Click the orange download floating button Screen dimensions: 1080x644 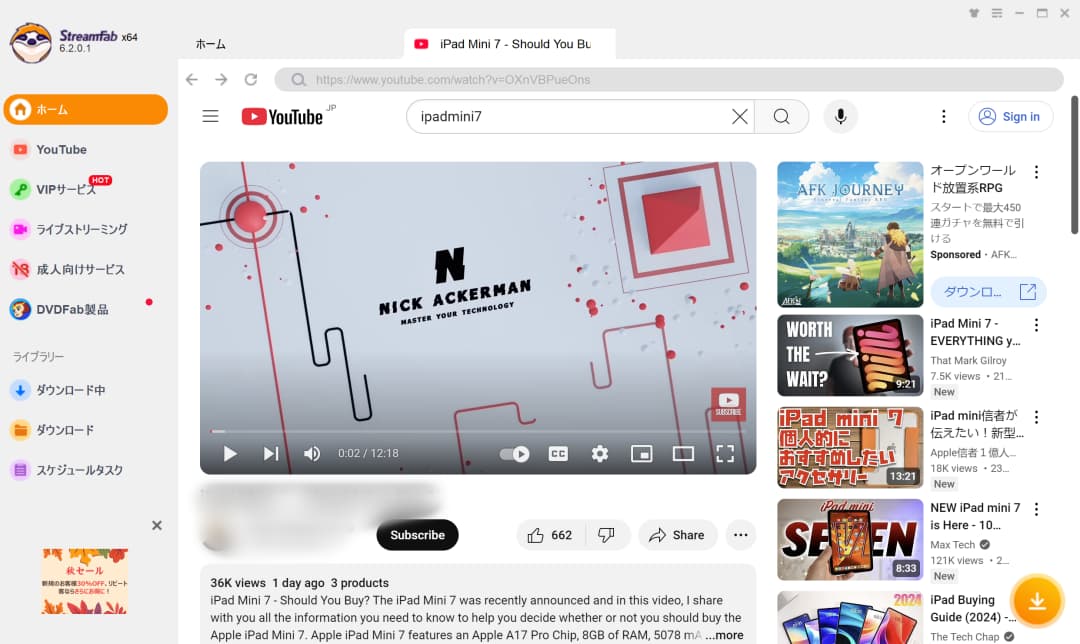[x=1037, y=601]
